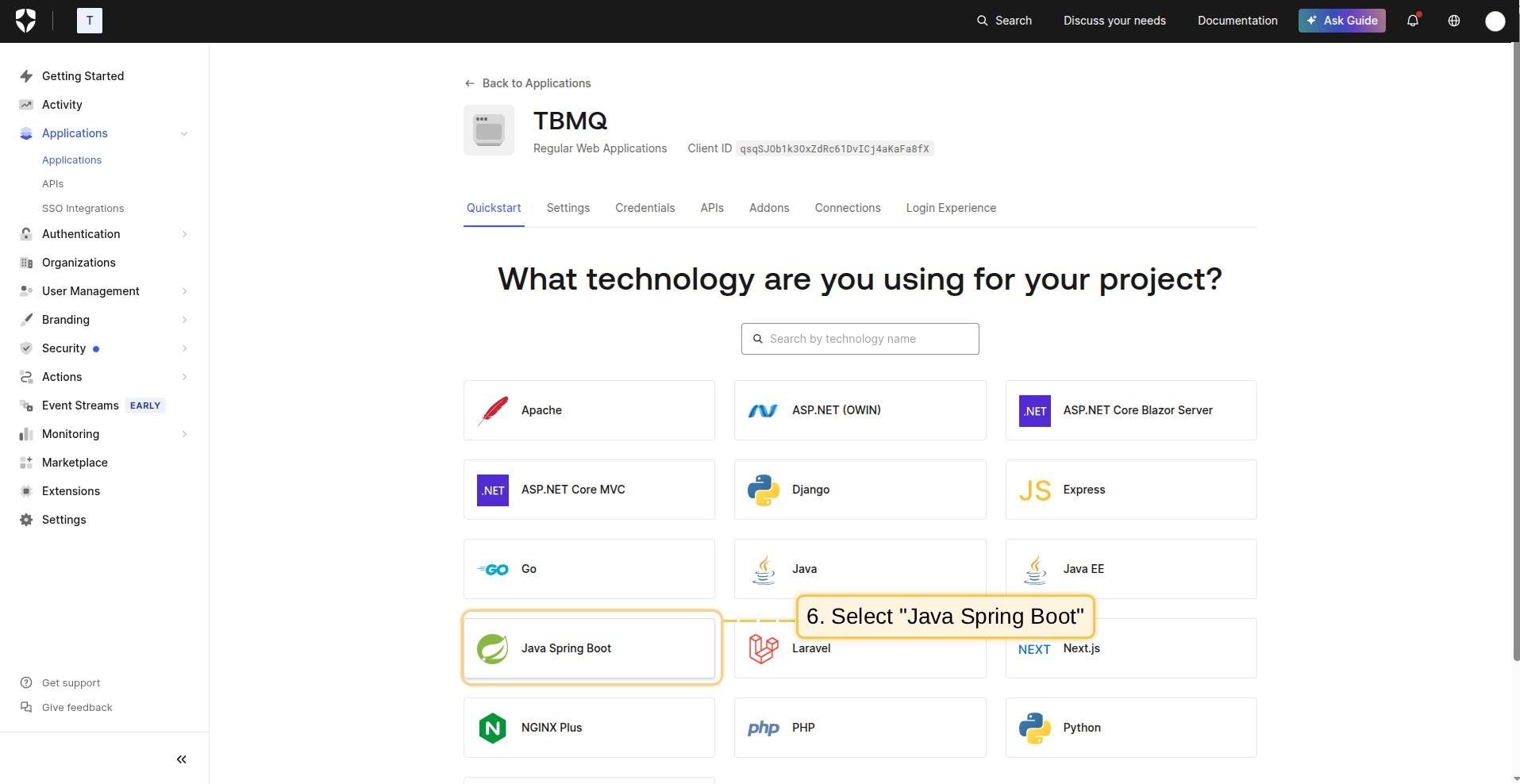Focus the Search by technology name field

[x=860, y=339]
